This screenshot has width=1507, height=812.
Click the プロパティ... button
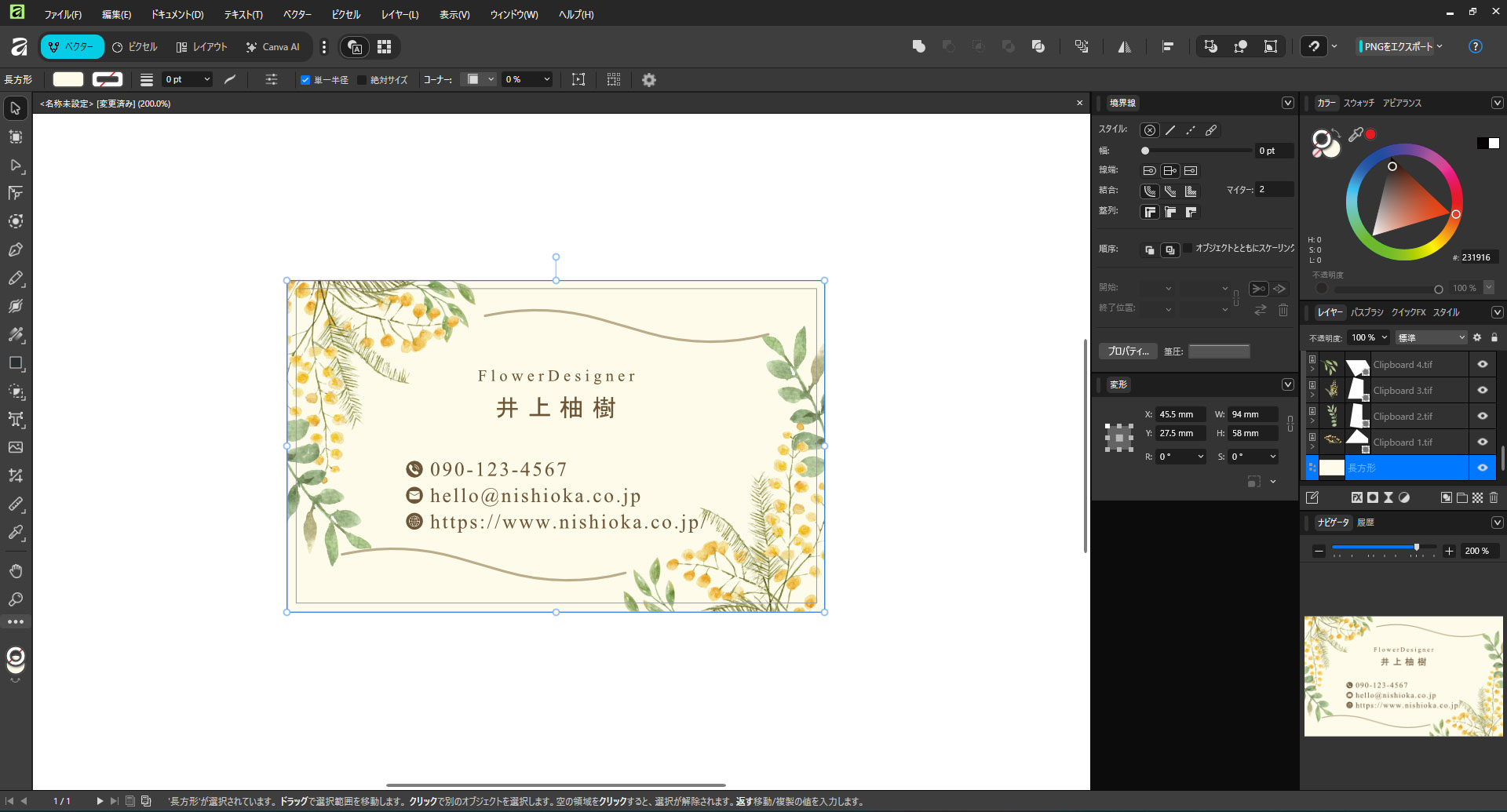pos(1128,351)
